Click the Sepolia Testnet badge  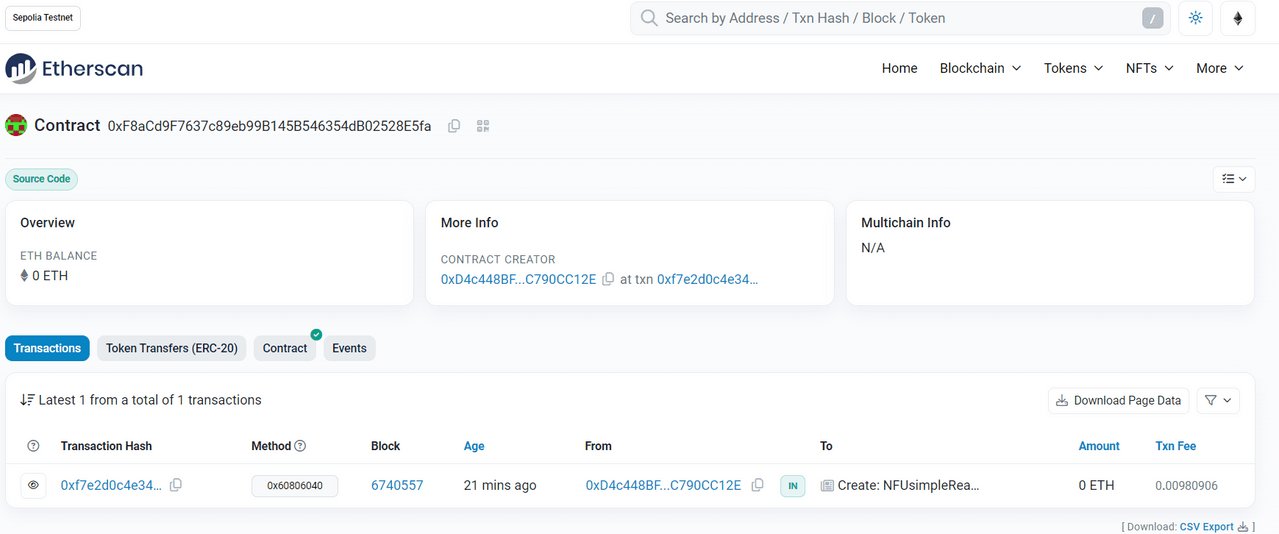(x=43, y=18)
